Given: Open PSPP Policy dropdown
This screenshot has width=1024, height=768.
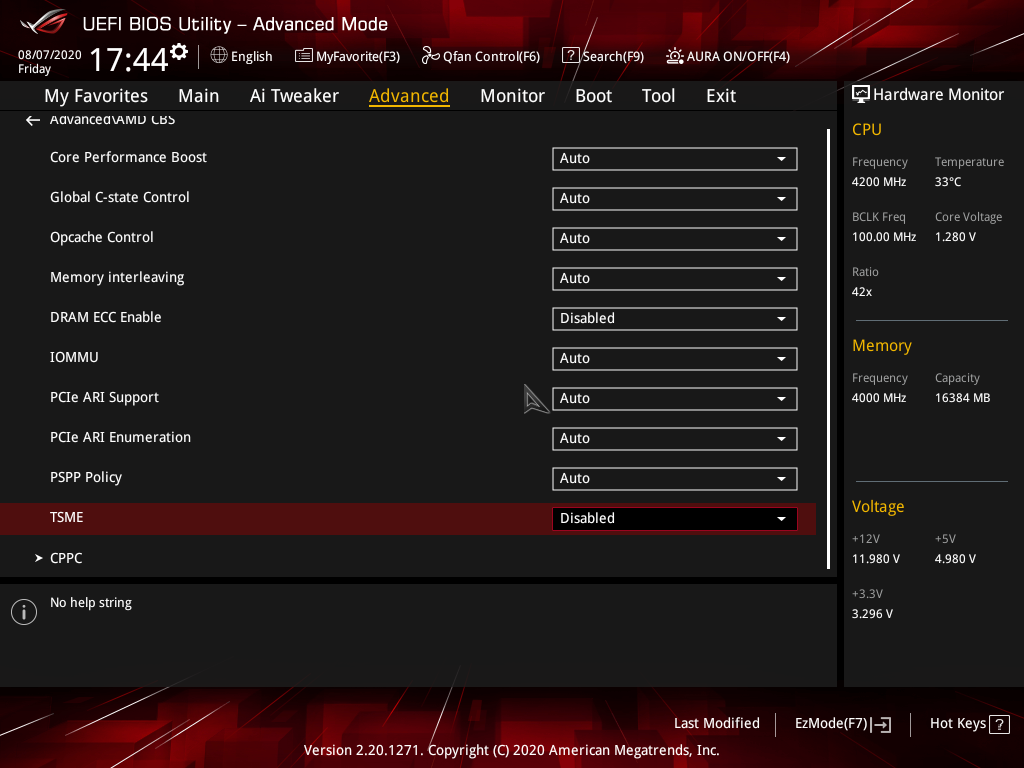Looking at the screenshot, I should 675,479.
